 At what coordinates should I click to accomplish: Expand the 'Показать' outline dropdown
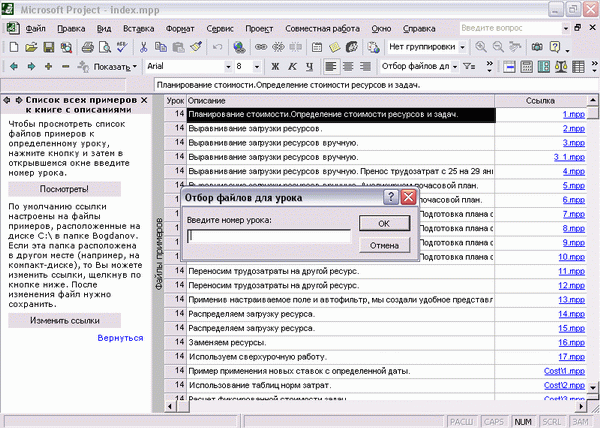point(114,67)
